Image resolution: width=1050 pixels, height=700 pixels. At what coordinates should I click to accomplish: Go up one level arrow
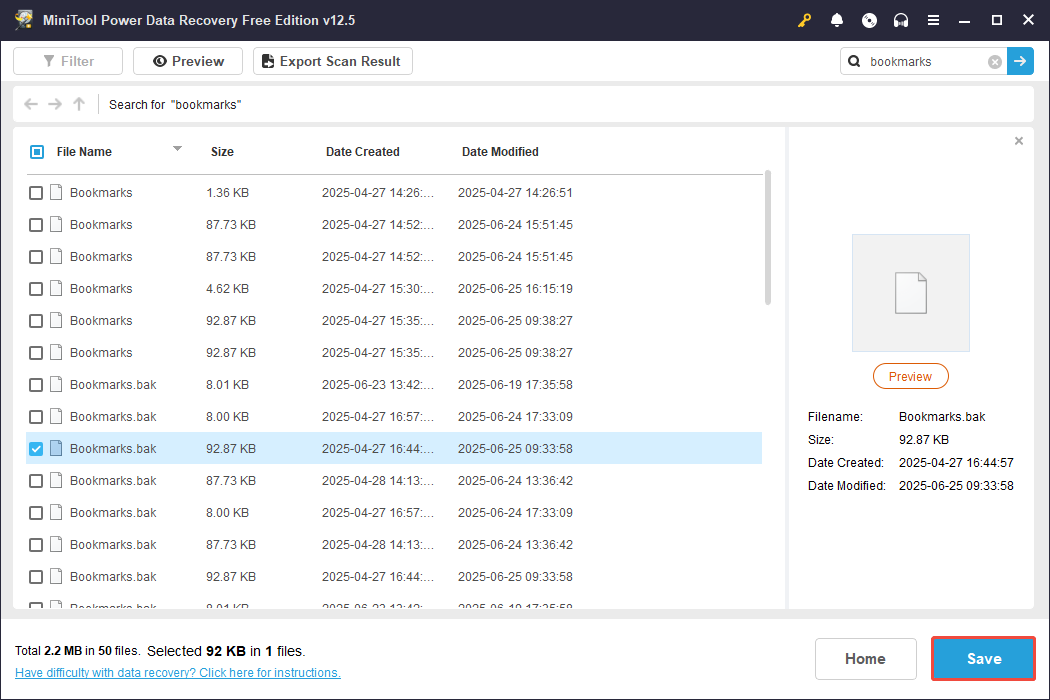point(79,104)
